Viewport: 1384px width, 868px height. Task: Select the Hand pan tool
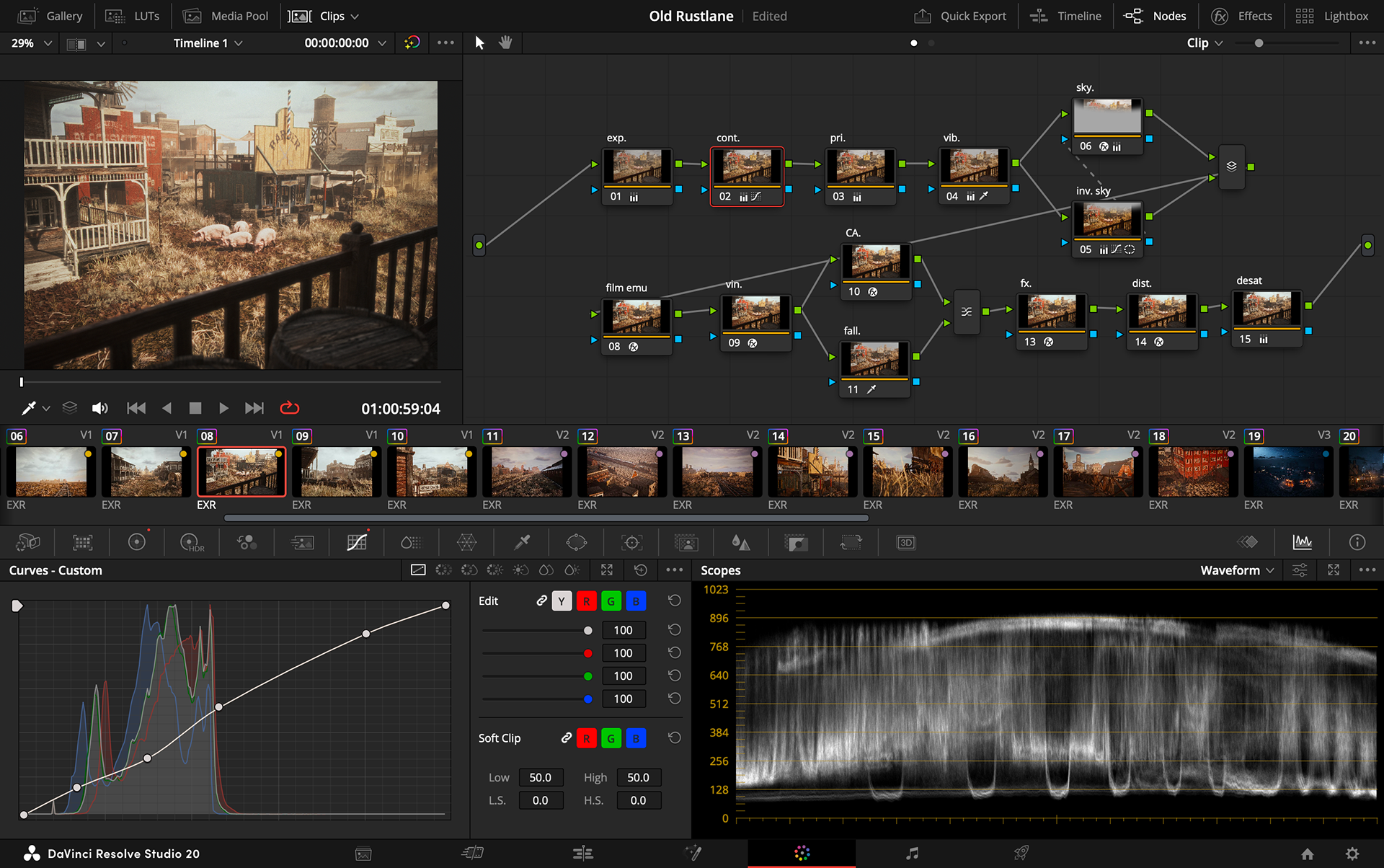pos(505,43)
